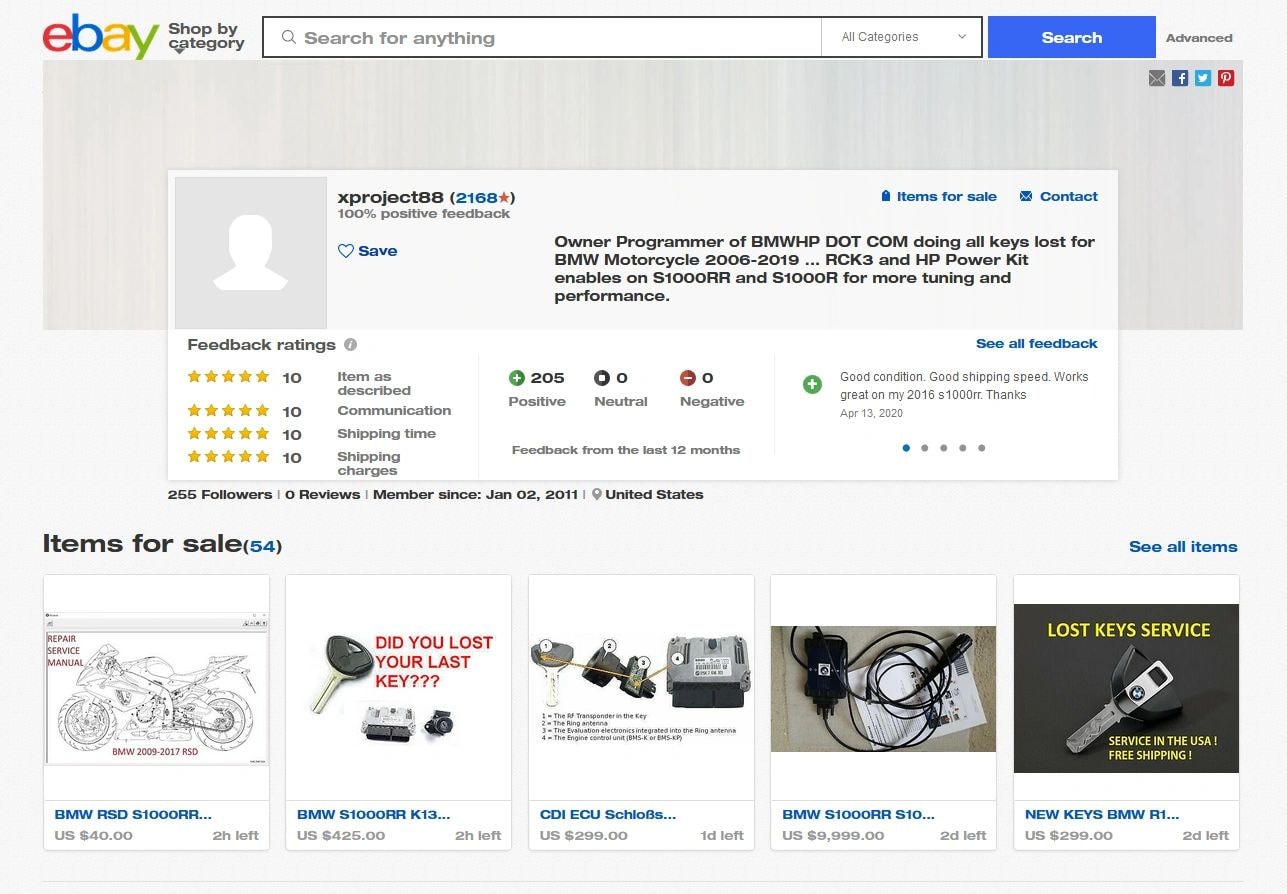The image size is (1287, 894).
Task: Click the blue Search button
Action: [x=1072, y=37]
